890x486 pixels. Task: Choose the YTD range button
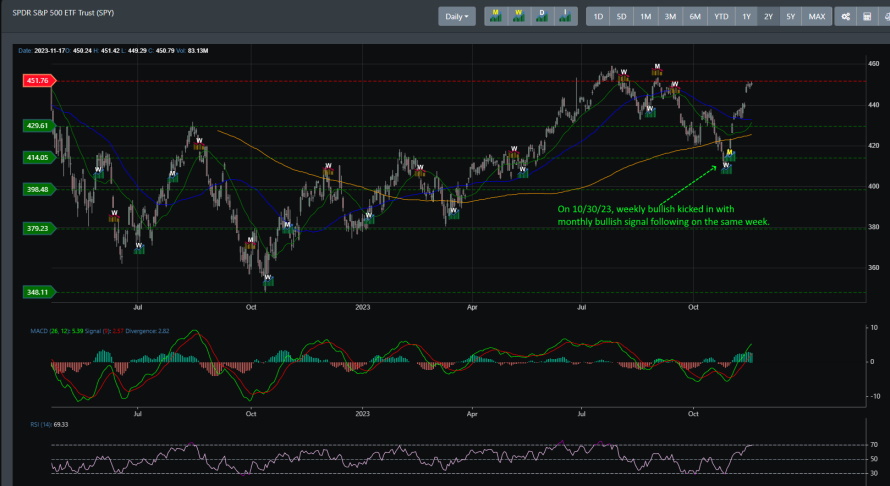(x=721, y=16)
